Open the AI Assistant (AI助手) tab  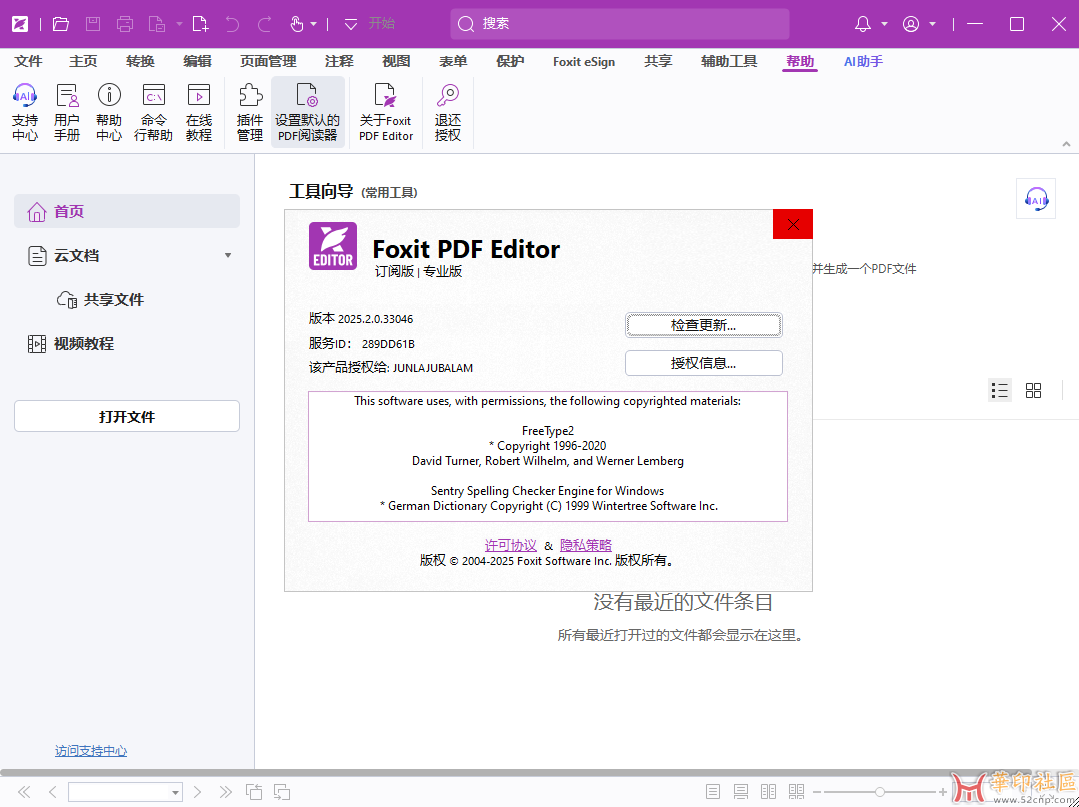[x=863, y=61]
